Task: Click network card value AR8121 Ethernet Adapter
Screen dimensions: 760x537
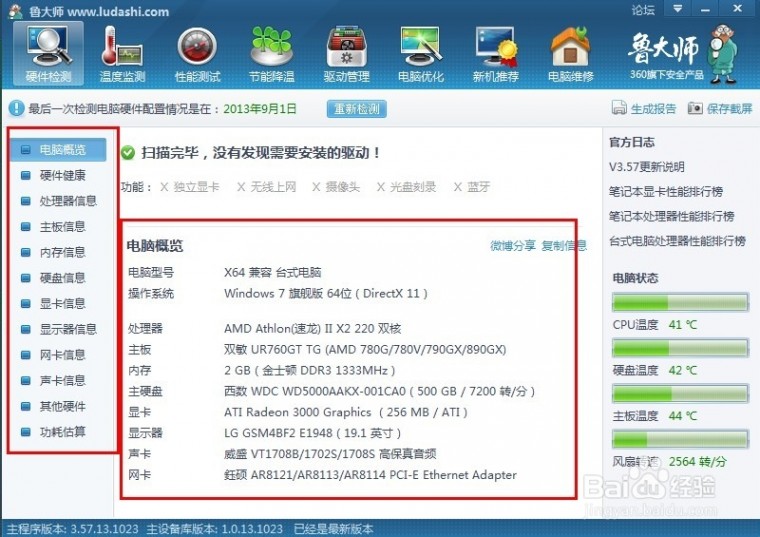Action: click(x=370, y=474)
